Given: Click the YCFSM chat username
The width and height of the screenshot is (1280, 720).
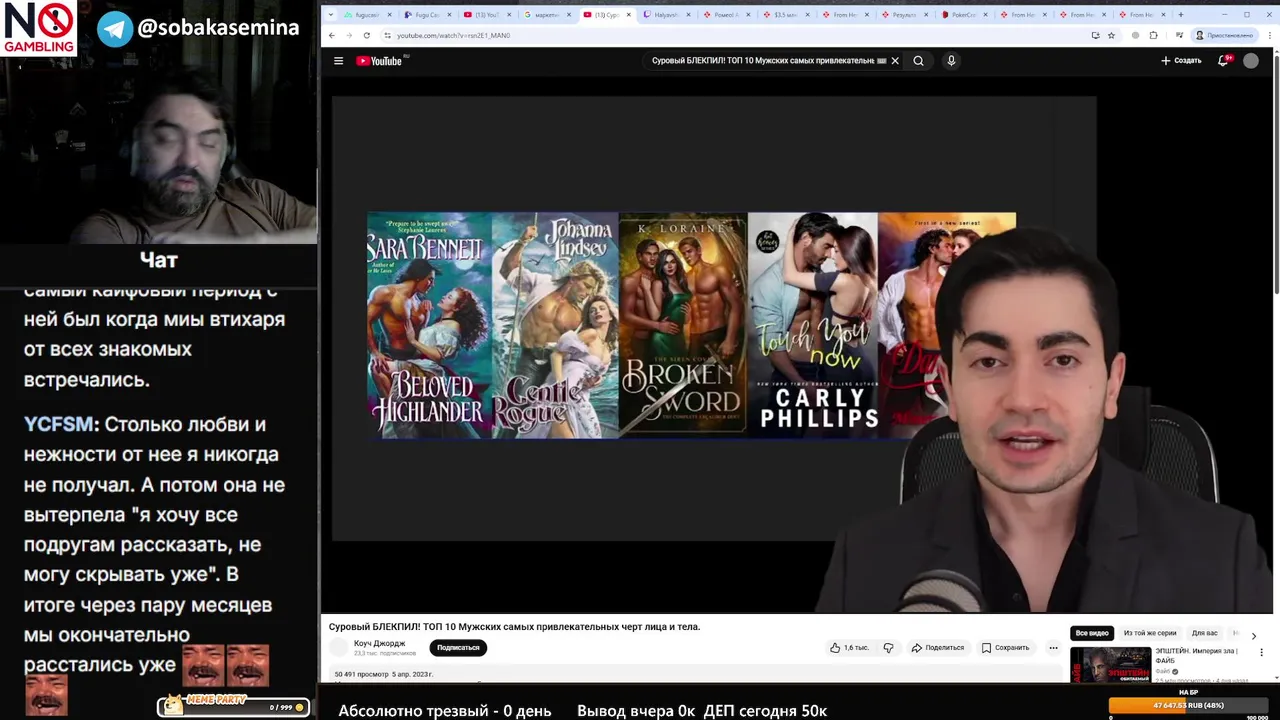Looking at the screenshot, I should coord(59,424).
